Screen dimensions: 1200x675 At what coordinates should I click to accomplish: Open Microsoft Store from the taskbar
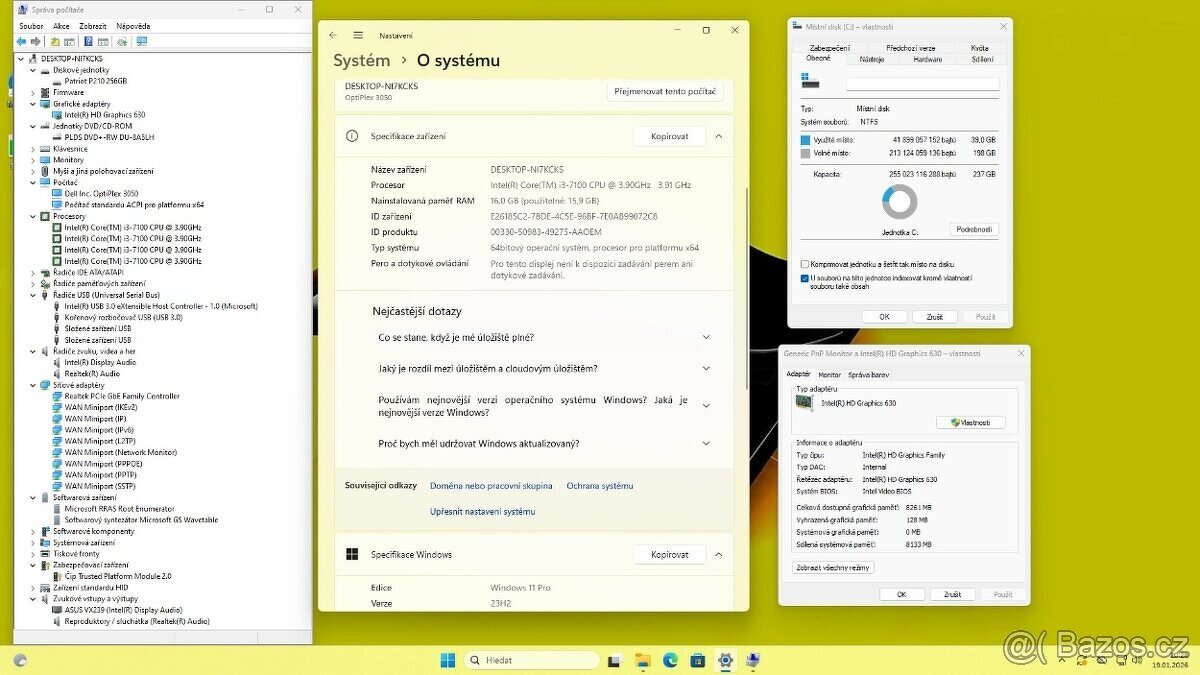pos(697,661)
